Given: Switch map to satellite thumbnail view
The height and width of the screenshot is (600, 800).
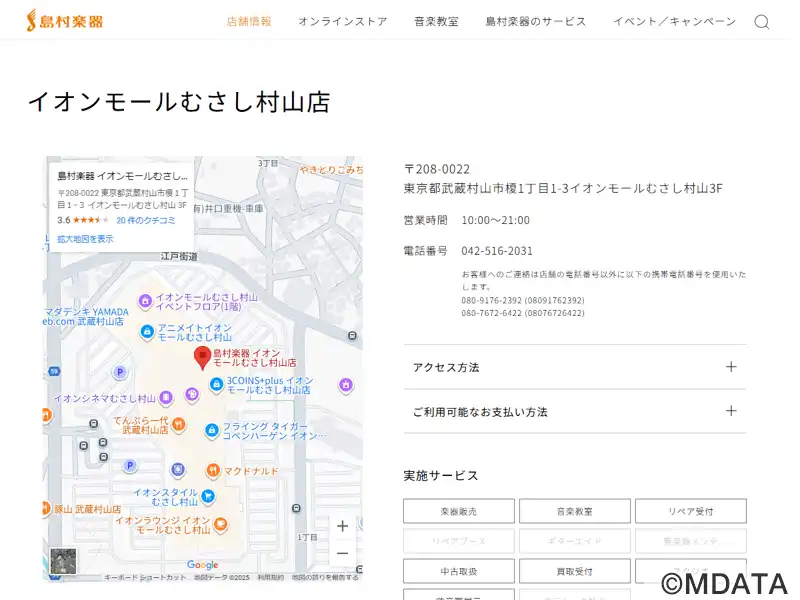Looking at the screenshot, I should (x=64, y=562).
